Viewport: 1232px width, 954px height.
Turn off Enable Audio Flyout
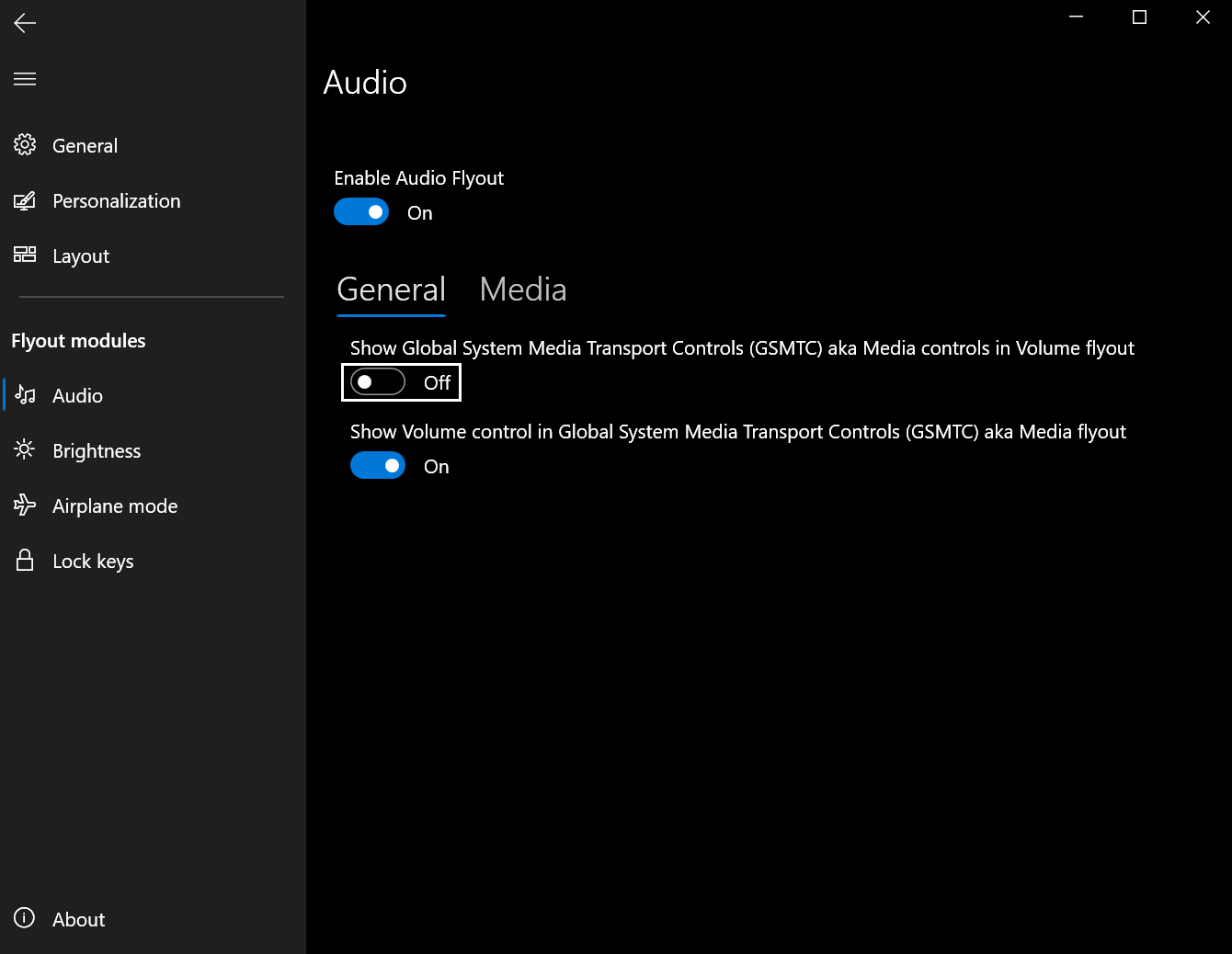(361, 211)
